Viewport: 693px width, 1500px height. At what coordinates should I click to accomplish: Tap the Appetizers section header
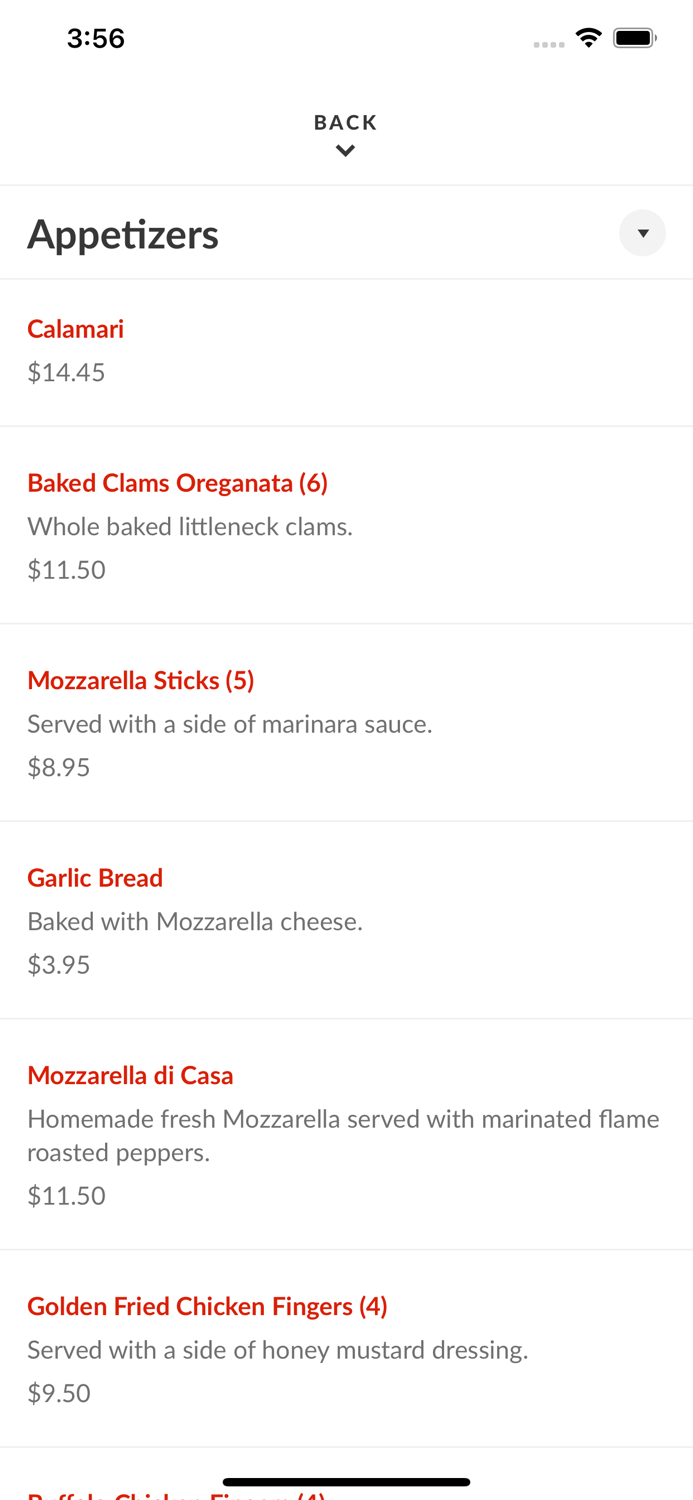click(123, 233)
